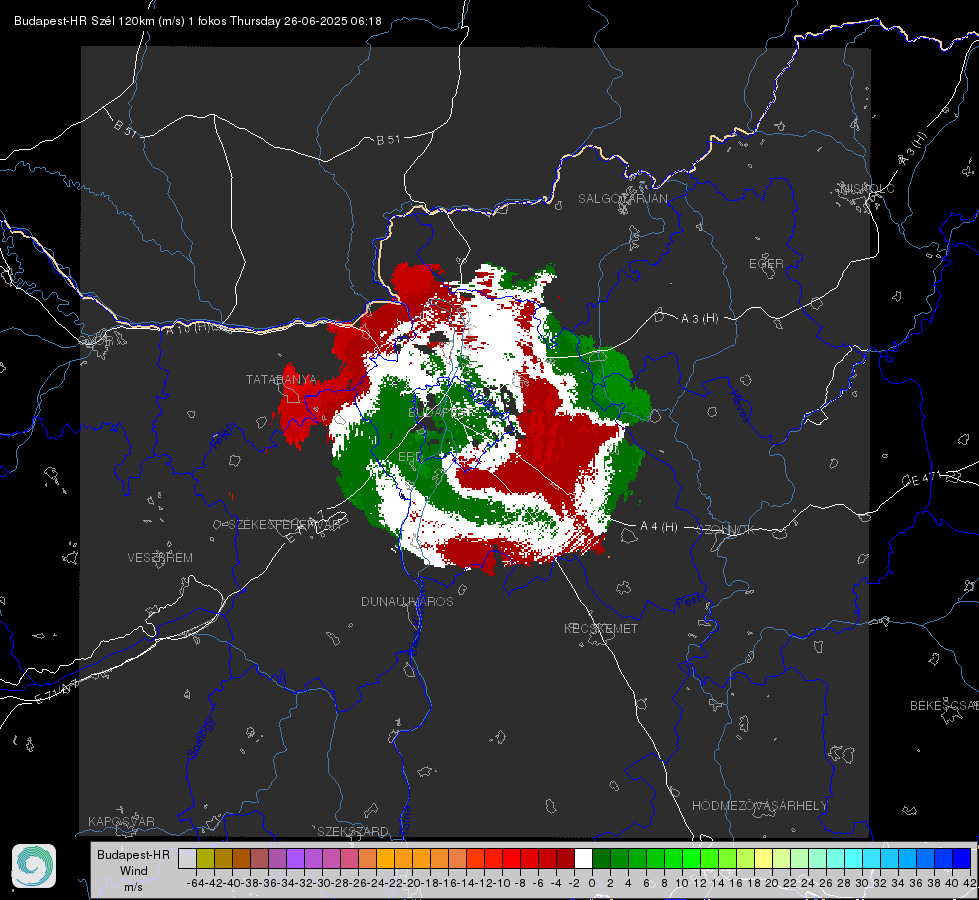Click the '20' value on the legend scale

pyautogui.click(x=772, y=883)
